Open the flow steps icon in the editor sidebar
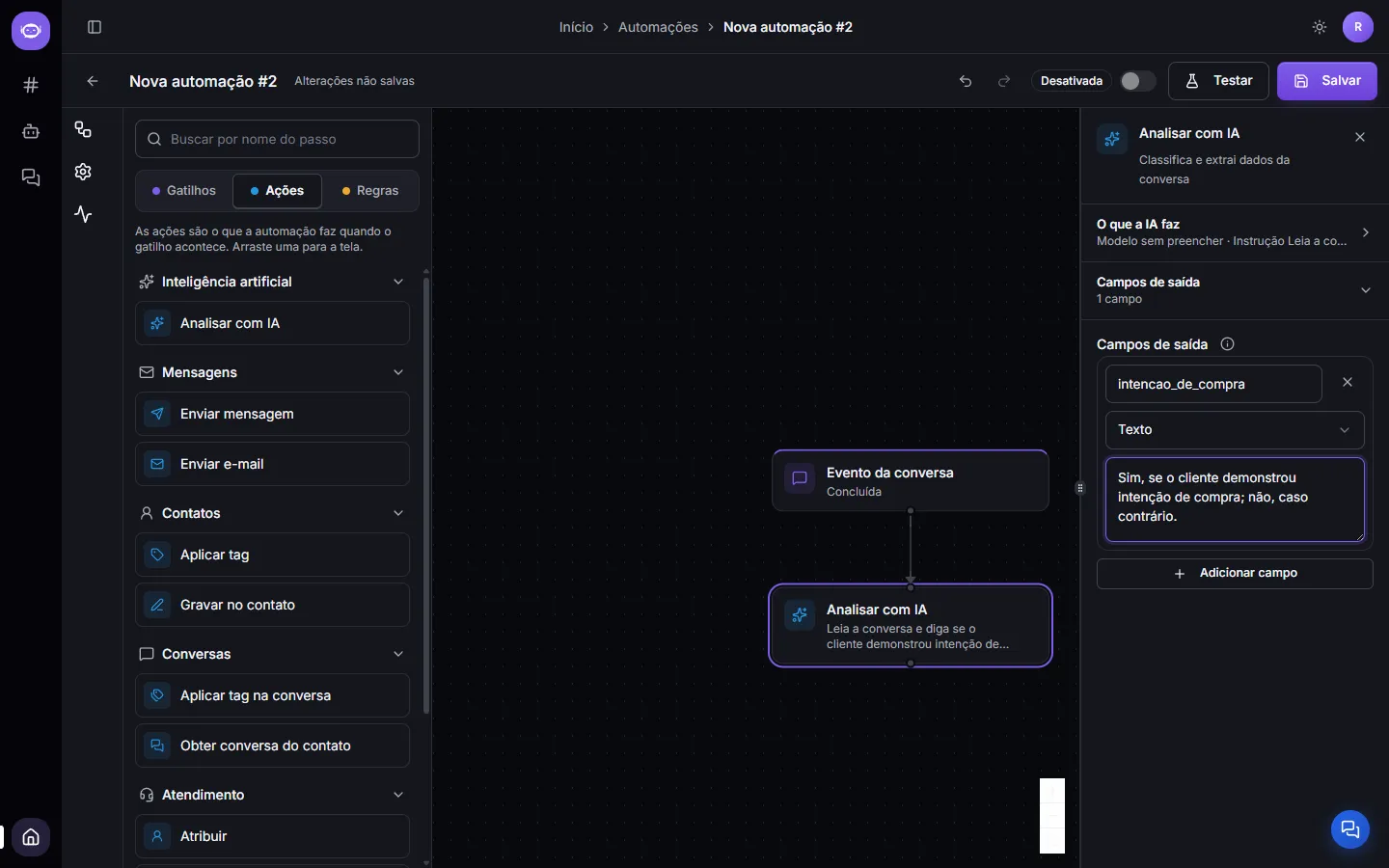 [x=83, y=129]
